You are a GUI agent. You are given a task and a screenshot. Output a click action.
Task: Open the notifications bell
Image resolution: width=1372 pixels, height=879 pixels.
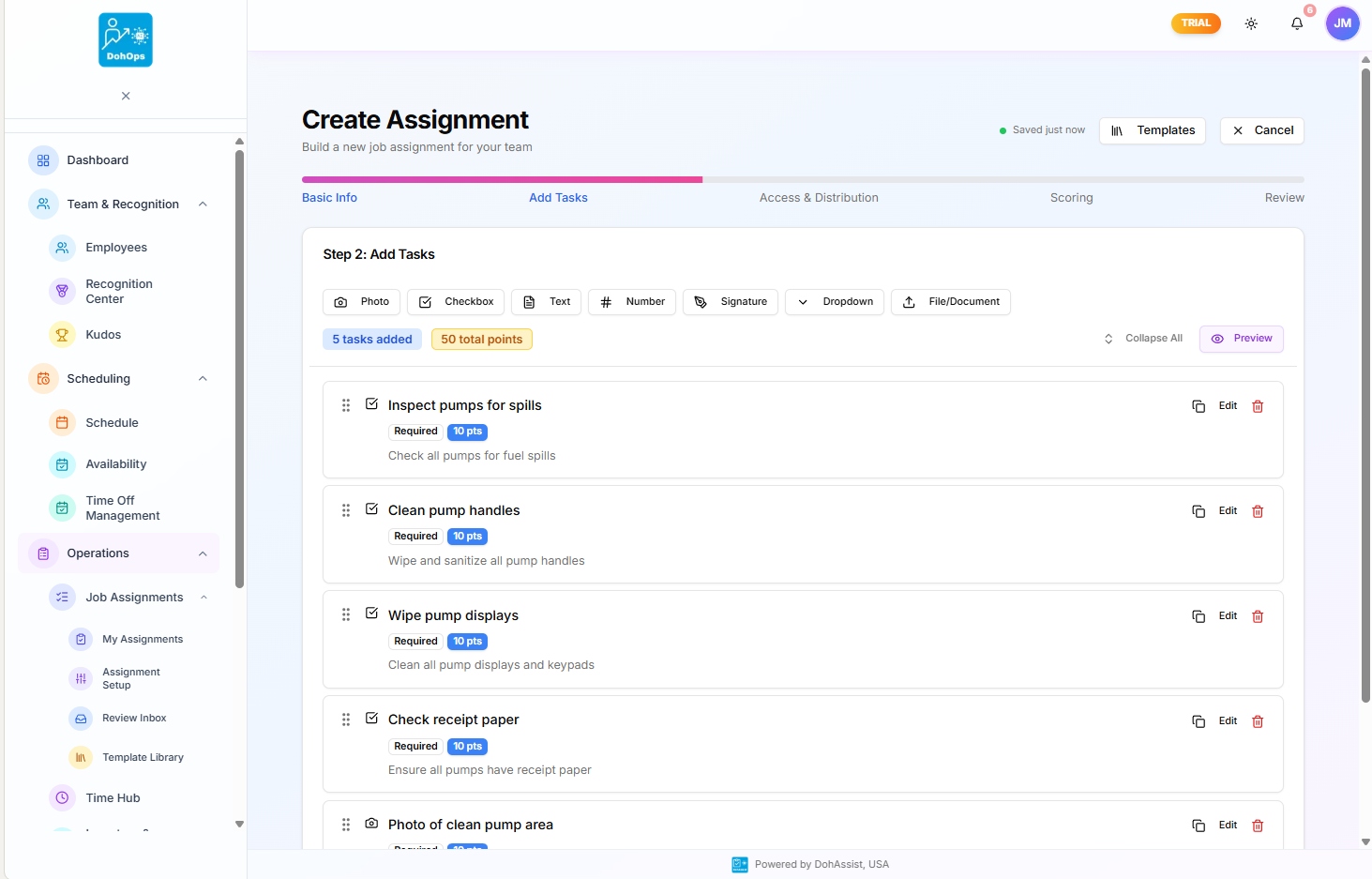pos(1298,23)
